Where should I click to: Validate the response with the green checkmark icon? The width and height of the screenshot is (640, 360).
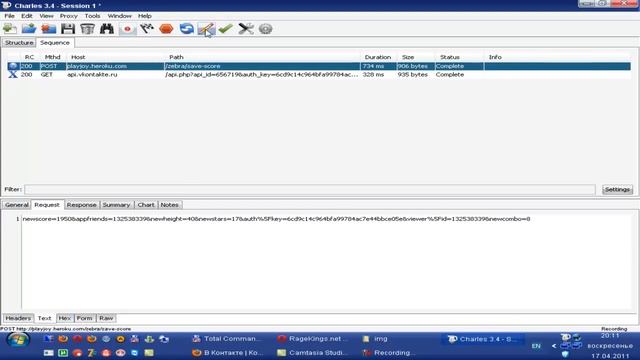click(x=226, y=29)
